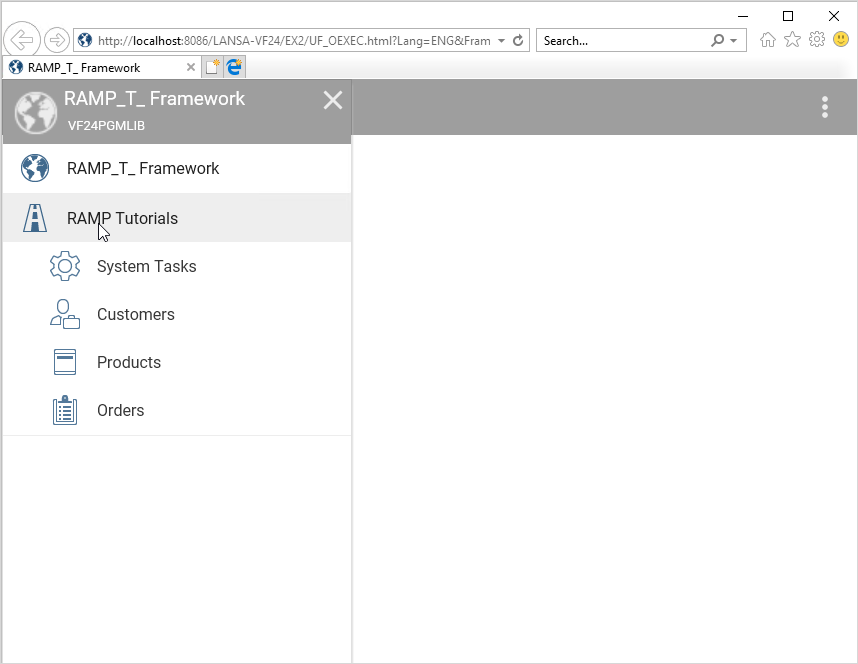Close the navigation drawer with X
The image size is (858, 664).
point(333,100)
